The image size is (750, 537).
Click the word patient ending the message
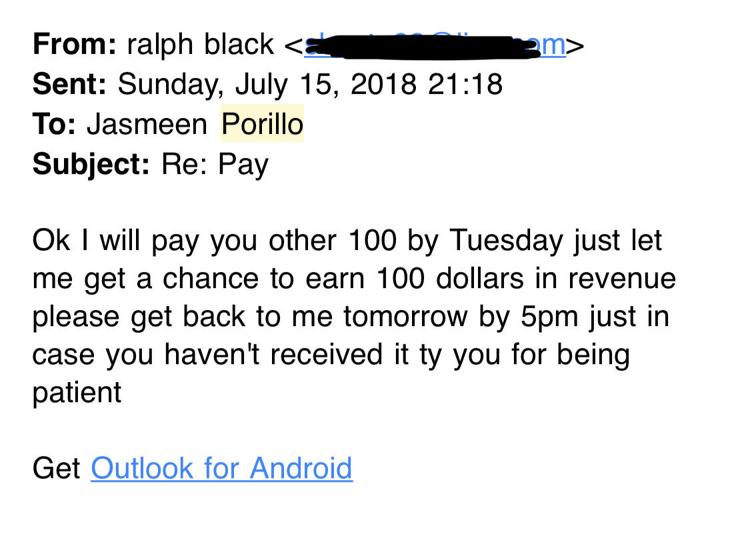tap(77, 394)
